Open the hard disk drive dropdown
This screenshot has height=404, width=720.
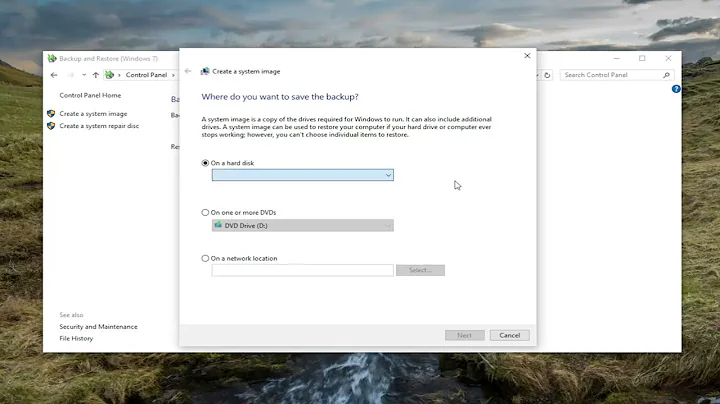(303, 175)
